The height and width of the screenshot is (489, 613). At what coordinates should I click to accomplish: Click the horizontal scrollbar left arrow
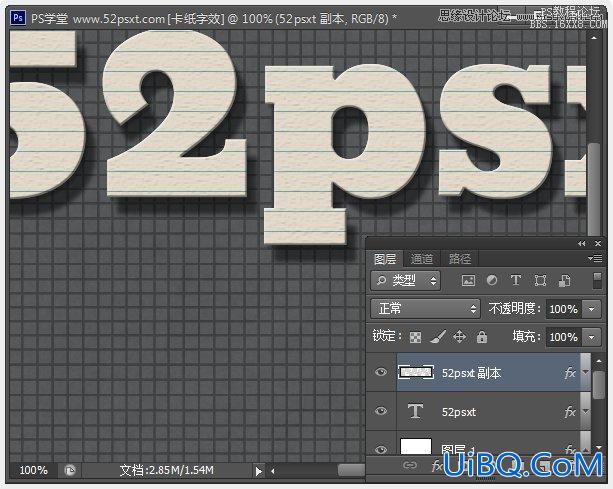272,471
